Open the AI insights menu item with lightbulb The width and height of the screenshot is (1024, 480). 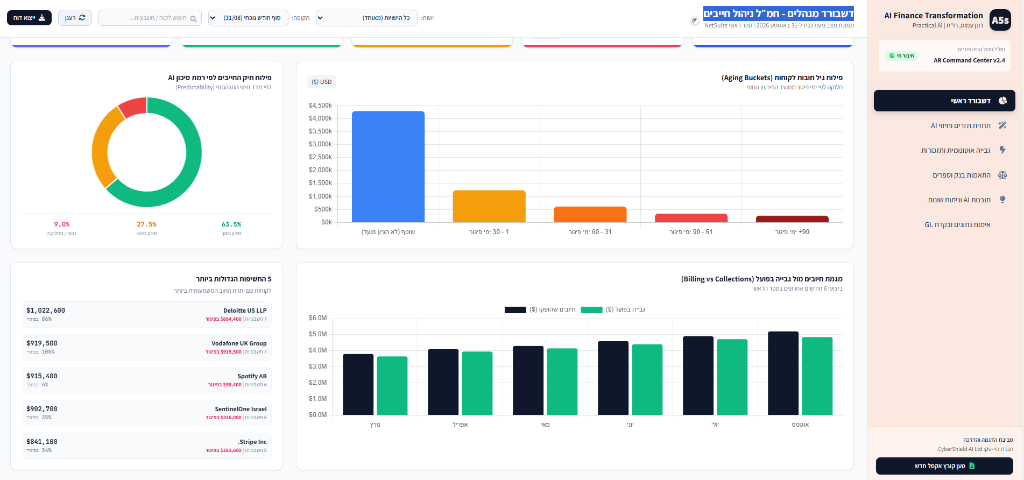(944, 200)
